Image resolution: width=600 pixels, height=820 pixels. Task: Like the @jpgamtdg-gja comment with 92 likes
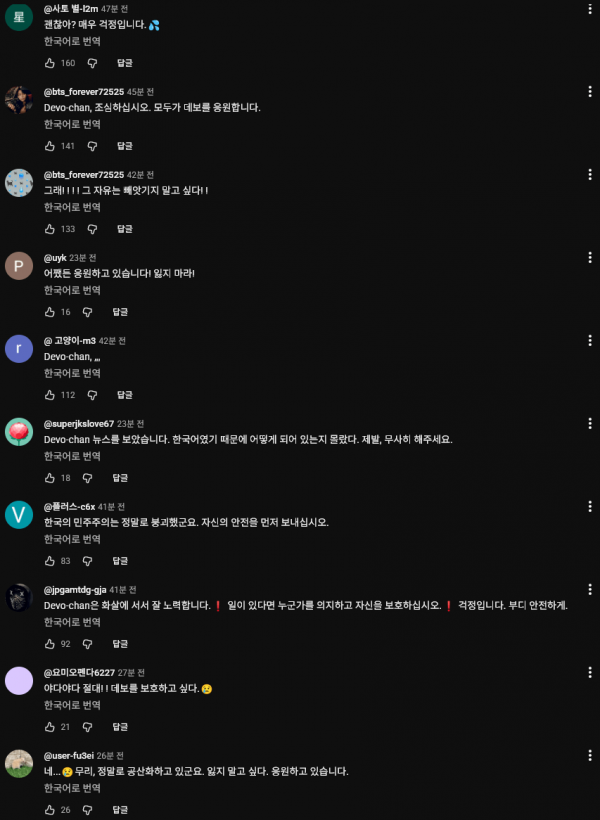50,644
